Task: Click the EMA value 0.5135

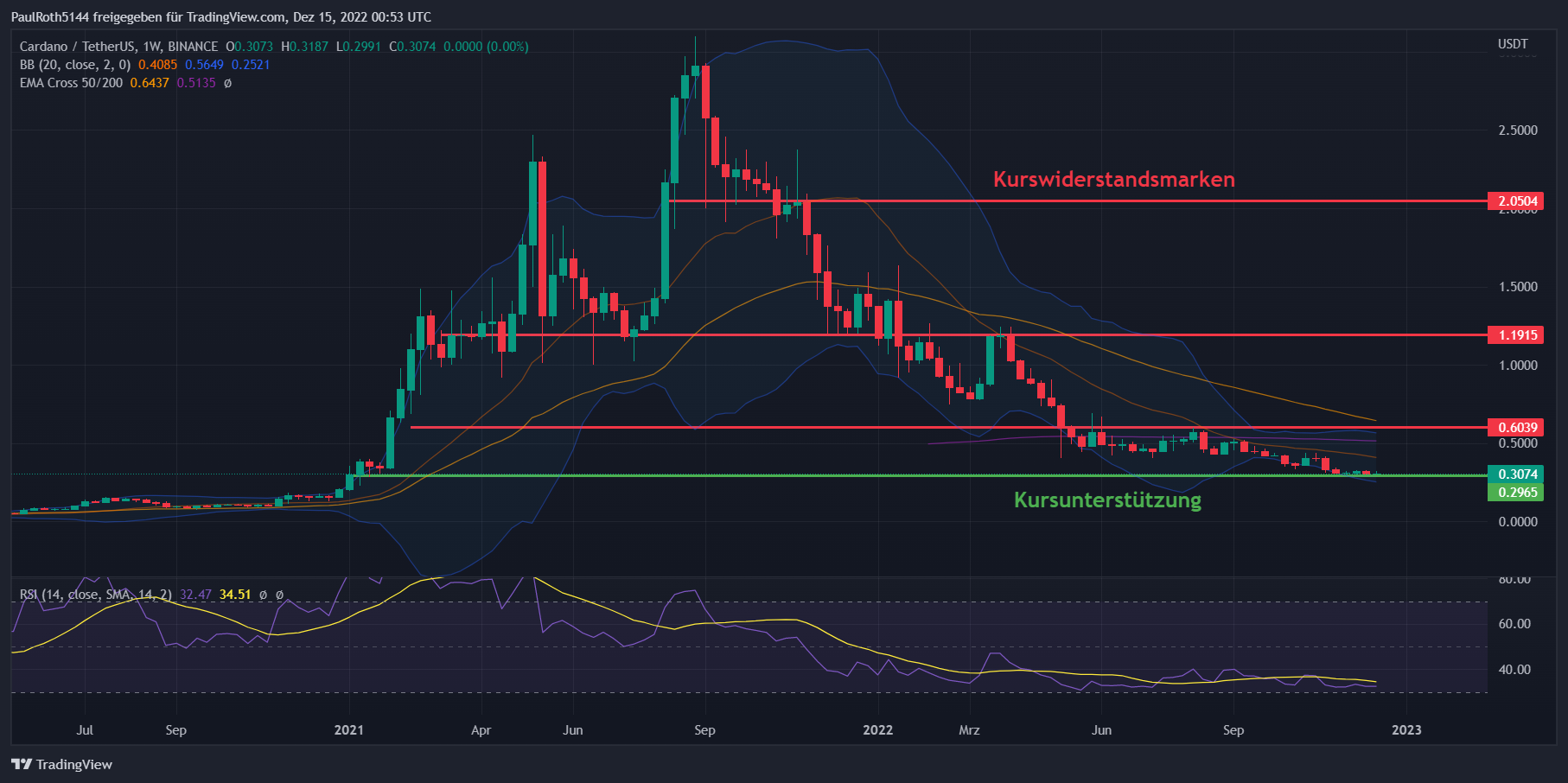Action: (196, 83)
